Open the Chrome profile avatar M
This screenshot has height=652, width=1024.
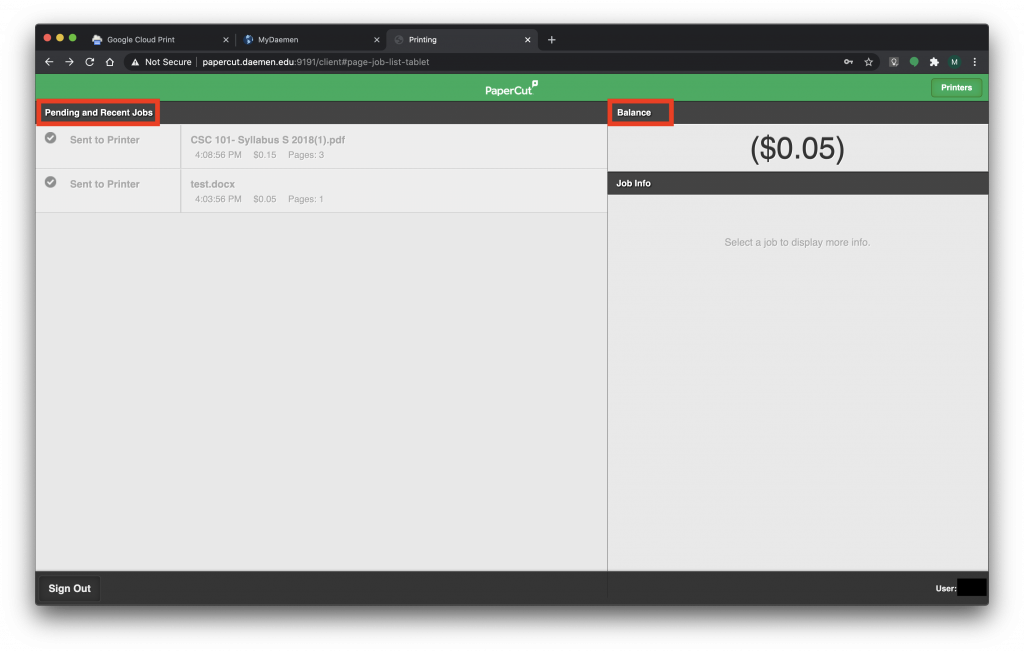coord(954,62)
